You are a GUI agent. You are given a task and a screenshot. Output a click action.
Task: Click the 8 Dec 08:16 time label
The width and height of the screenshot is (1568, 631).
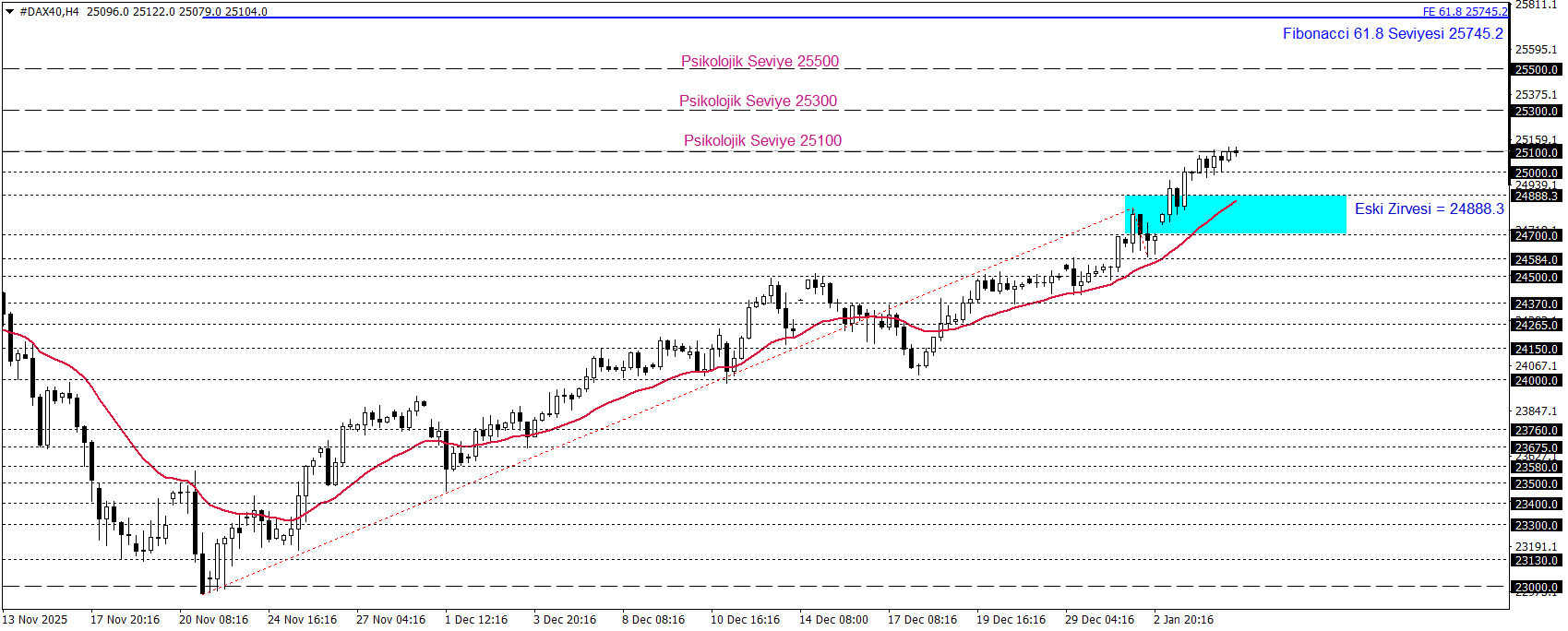coord(653,619)
